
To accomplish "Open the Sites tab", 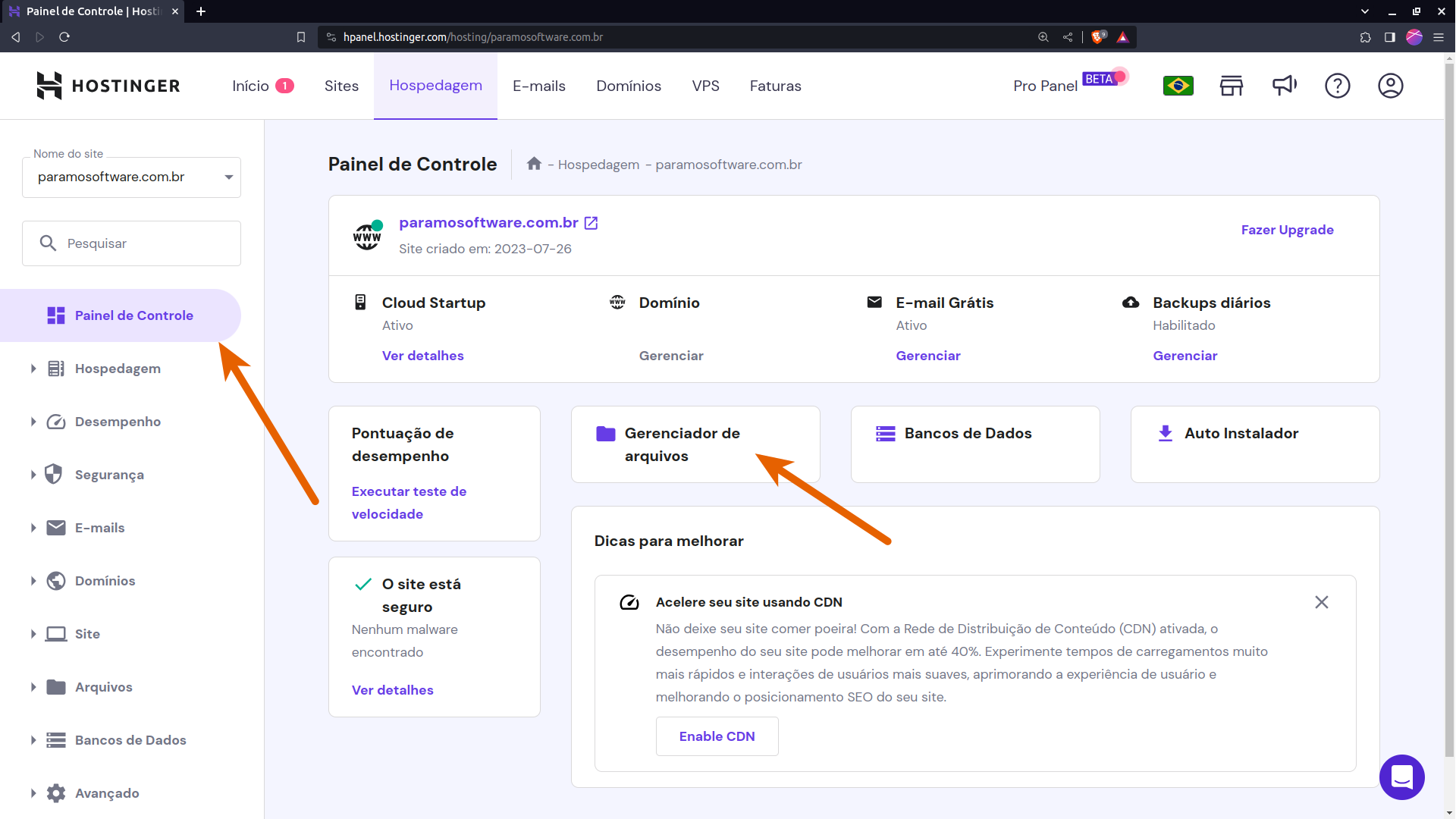I will 341,86.
